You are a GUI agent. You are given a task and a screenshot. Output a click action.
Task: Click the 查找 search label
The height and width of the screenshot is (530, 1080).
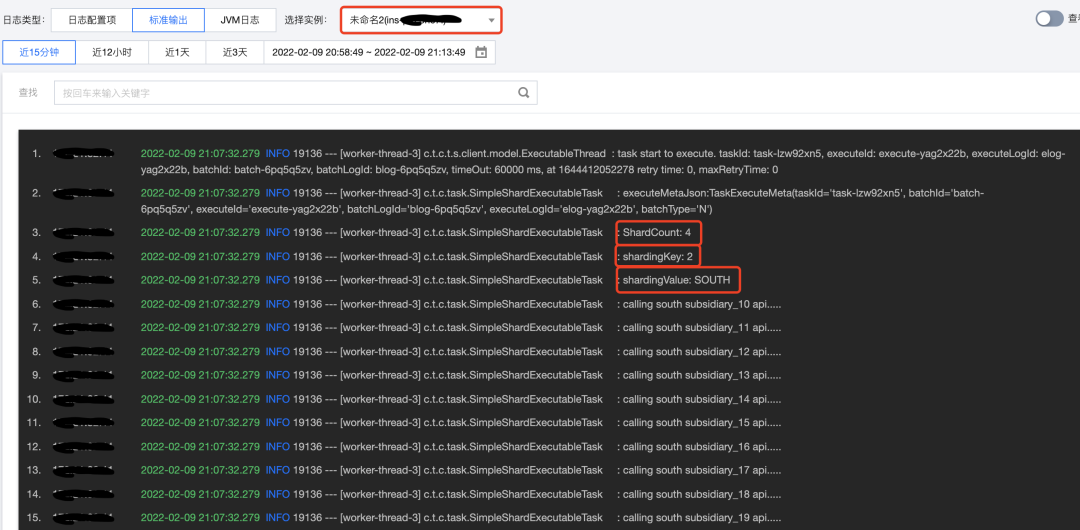coord(28,92)
